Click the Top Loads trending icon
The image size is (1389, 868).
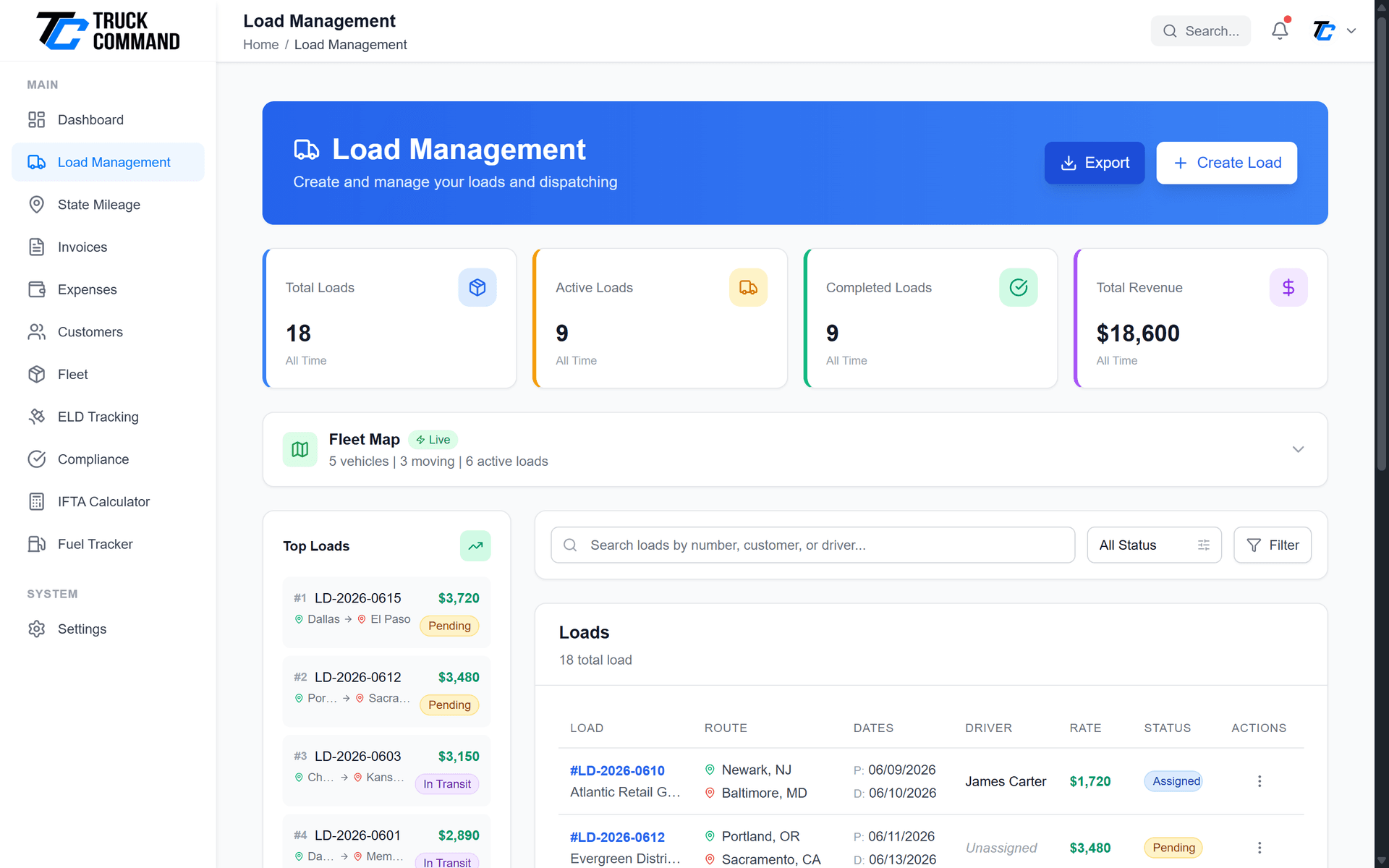coord(475,546)
